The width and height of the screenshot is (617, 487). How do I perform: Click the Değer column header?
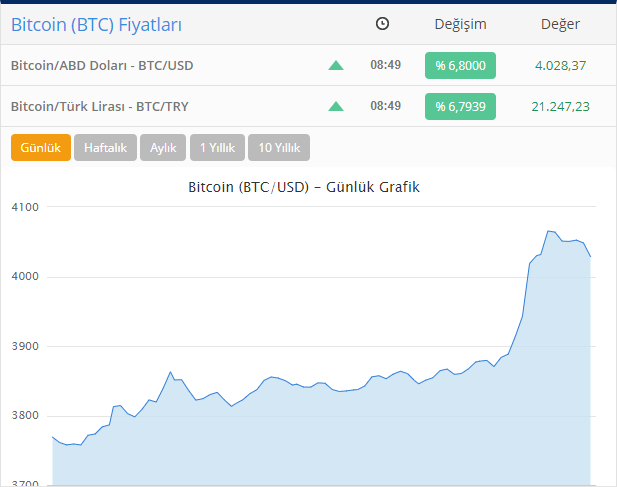pyautogui.click(x=560, y=24)
